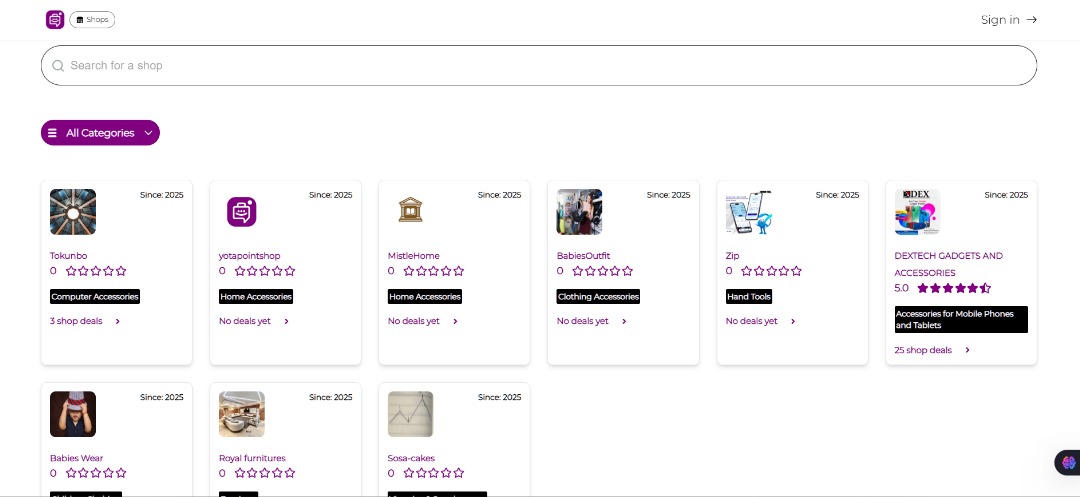Image resolution: width=1080 pixels, height=497 pixels.
Task: Click No deals yet on the MistleHome card
Action: [x=413, y=321]
